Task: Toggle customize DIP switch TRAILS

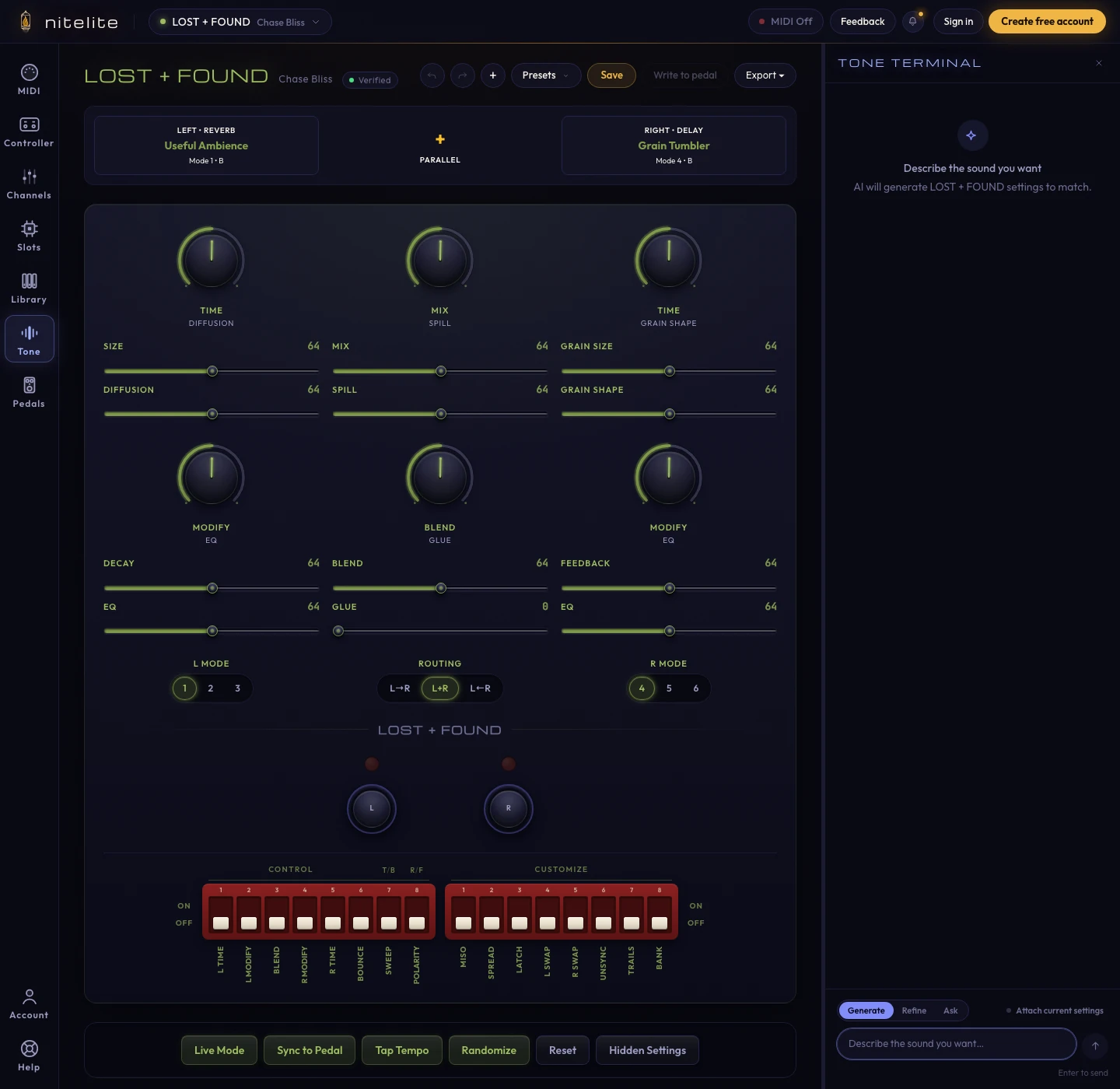Action: [632, 913]
